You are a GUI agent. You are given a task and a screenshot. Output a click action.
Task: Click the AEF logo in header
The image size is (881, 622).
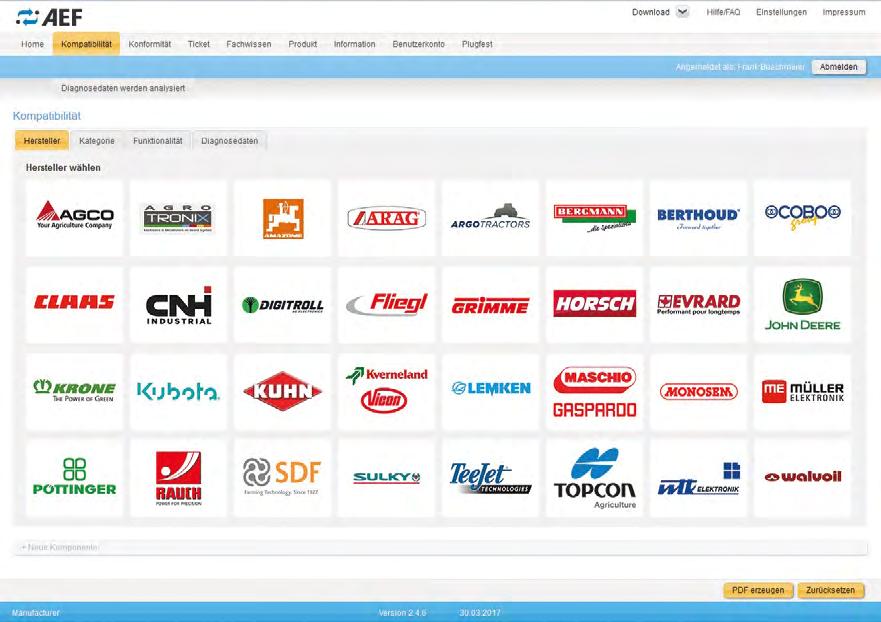49,17
